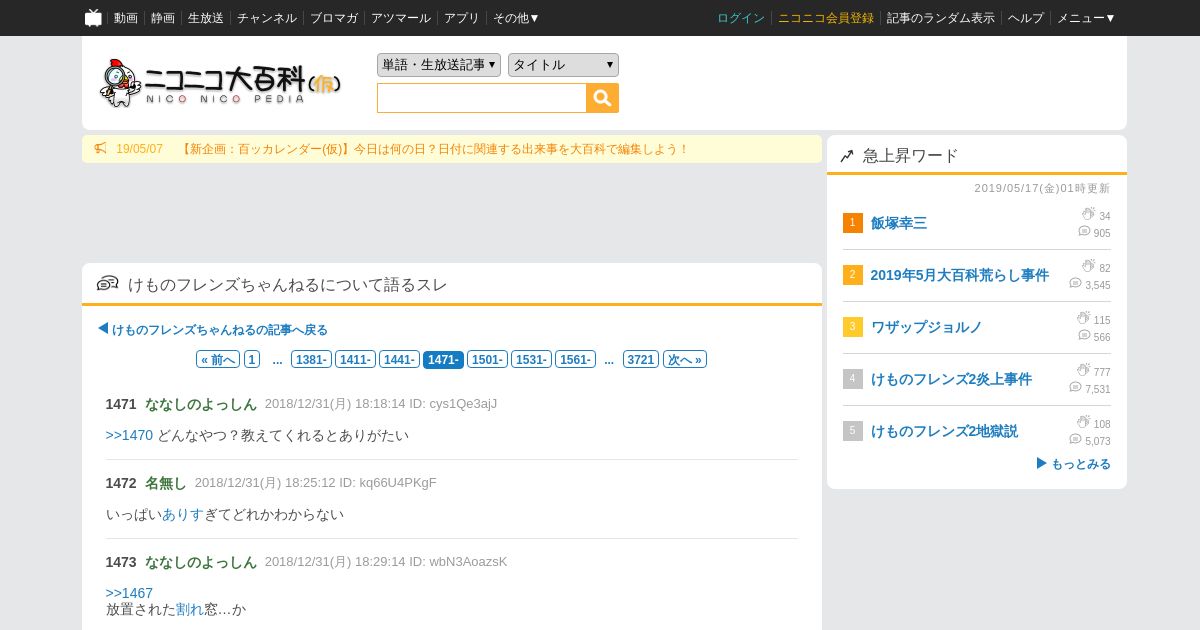The height and width of the screenshot is (630, 1200).
Task: Click the ありす word link
Action: (183, 514)
